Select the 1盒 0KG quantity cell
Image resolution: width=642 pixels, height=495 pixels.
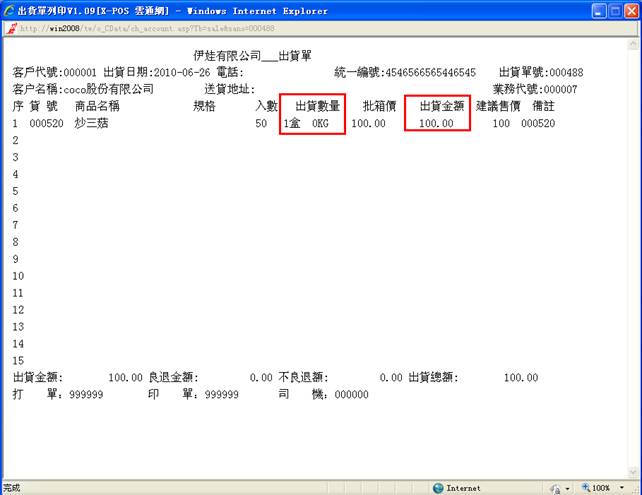click(x=306, y=123)
